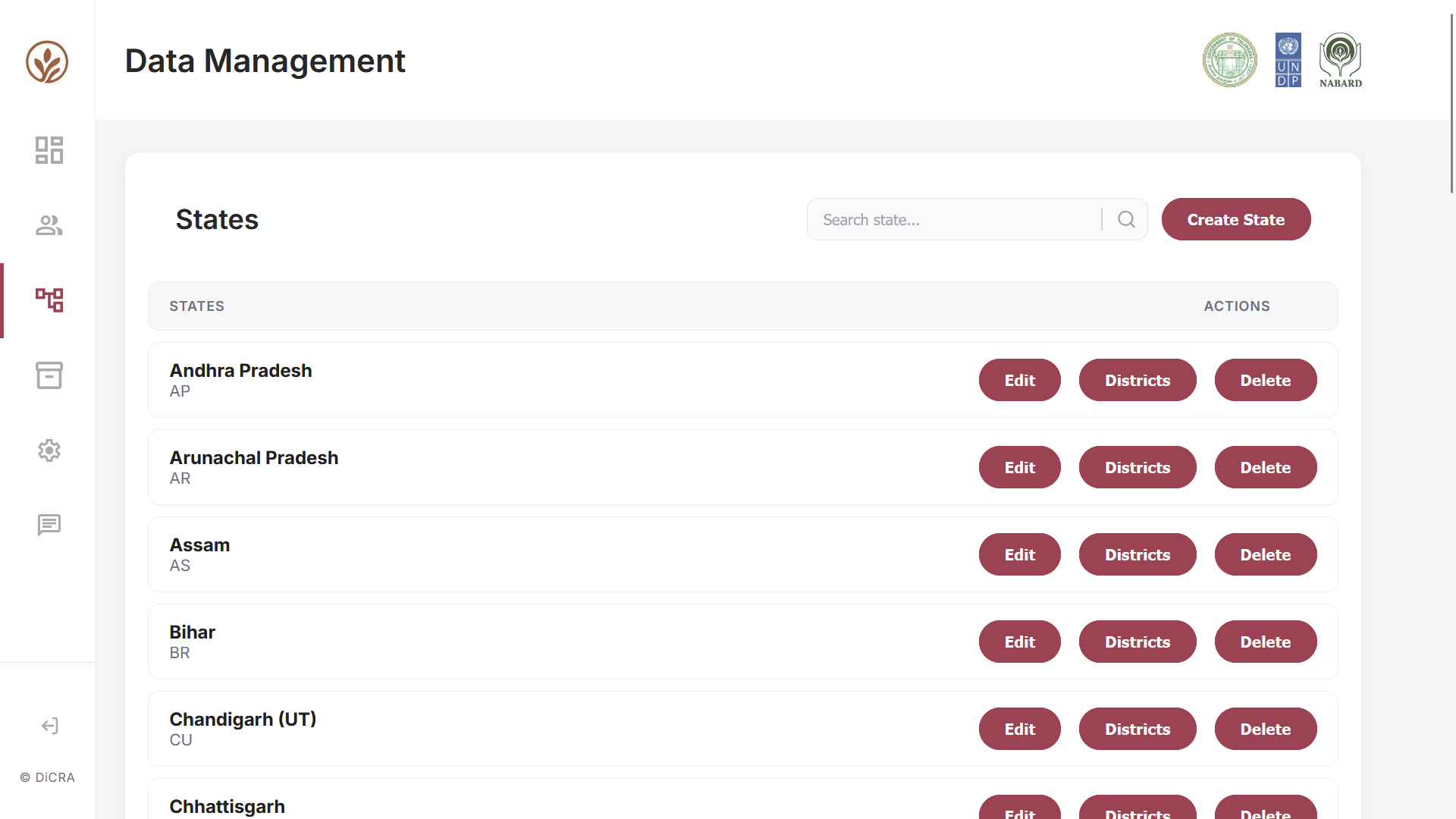
Task: Click the UNDP logo
Action: click(1288, 60)
